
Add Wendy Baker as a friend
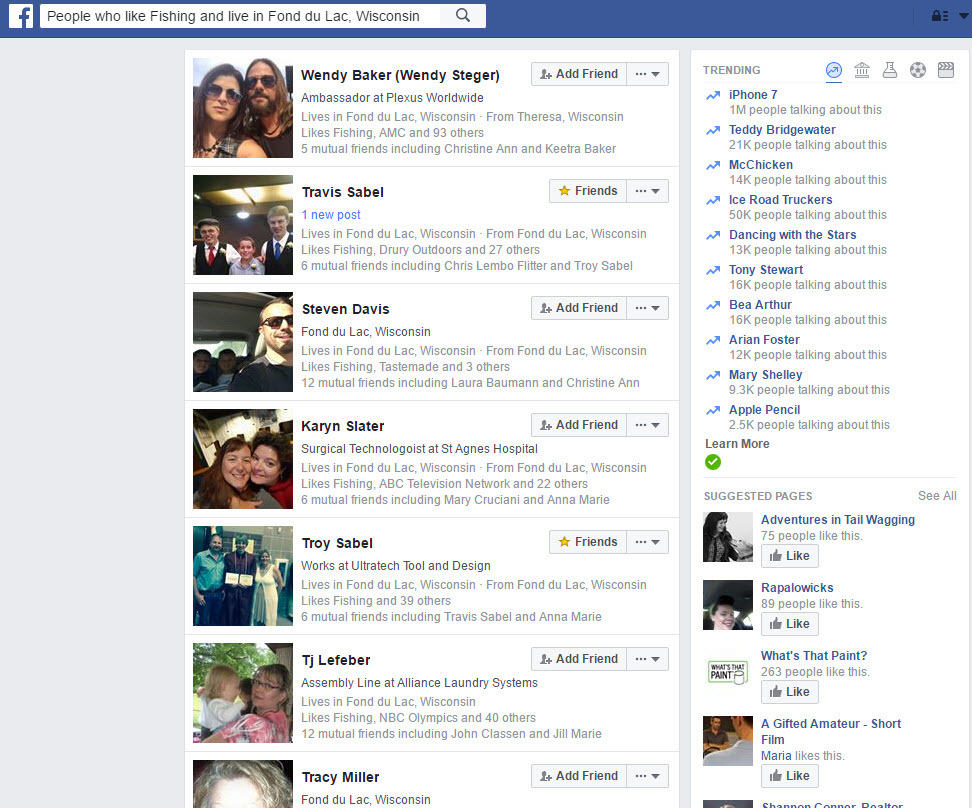point(579,74)
